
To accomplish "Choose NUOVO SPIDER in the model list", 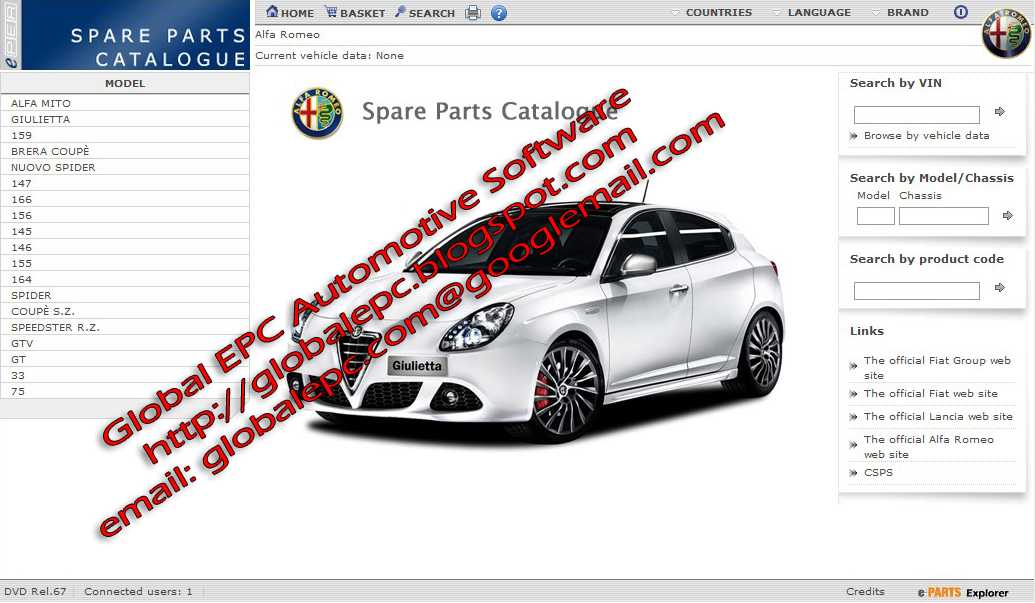I will click(125, 167).
